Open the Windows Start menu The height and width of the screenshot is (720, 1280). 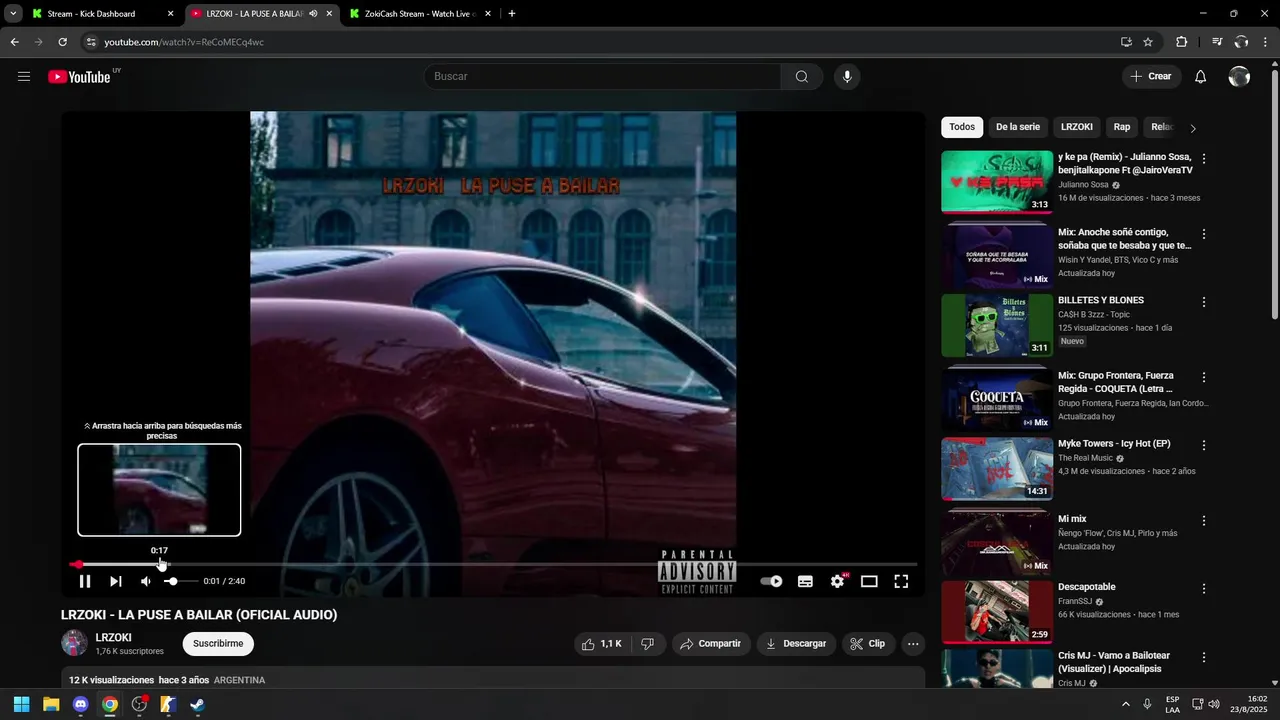tap(21, 705)
